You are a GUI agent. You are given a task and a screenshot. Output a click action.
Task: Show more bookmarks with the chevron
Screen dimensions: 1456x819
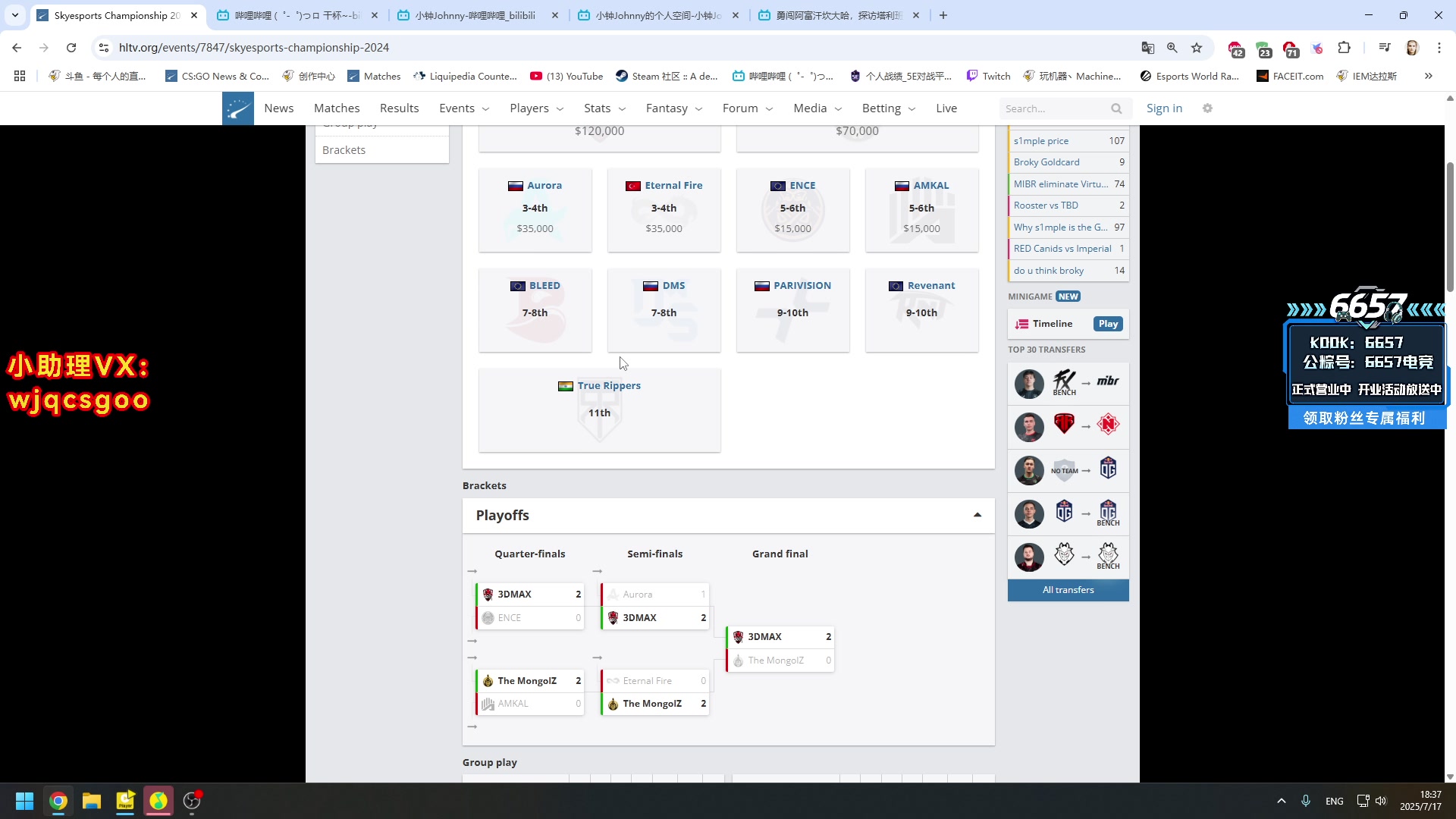tap(1429, 76)
